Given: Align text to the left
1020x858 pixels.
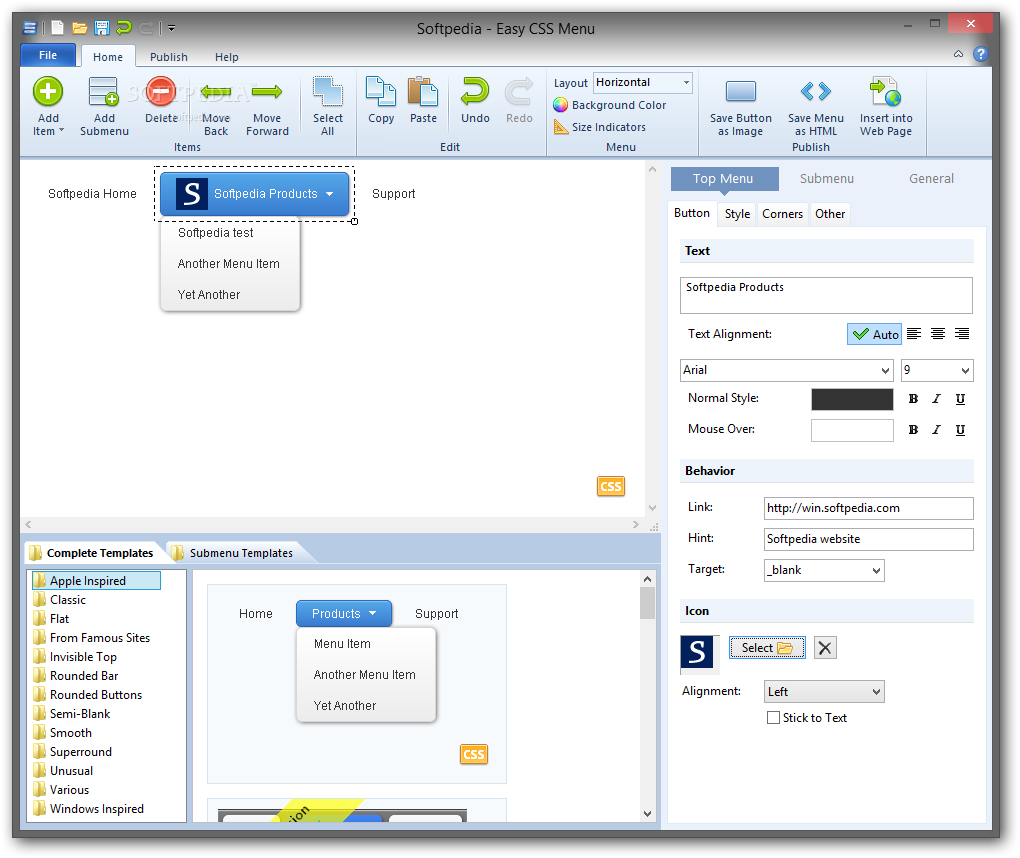Looking at the screenshot, I should pyautogui.click(x=914, y=334).
